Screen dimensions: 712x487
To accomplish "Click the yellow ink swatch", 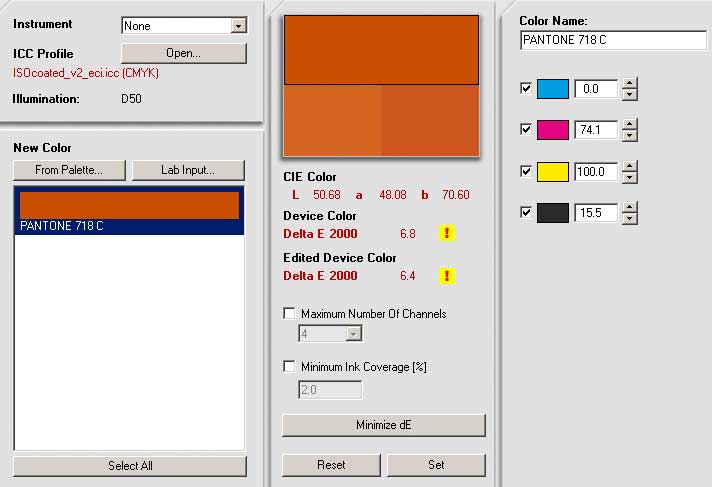I will (553, 172).
